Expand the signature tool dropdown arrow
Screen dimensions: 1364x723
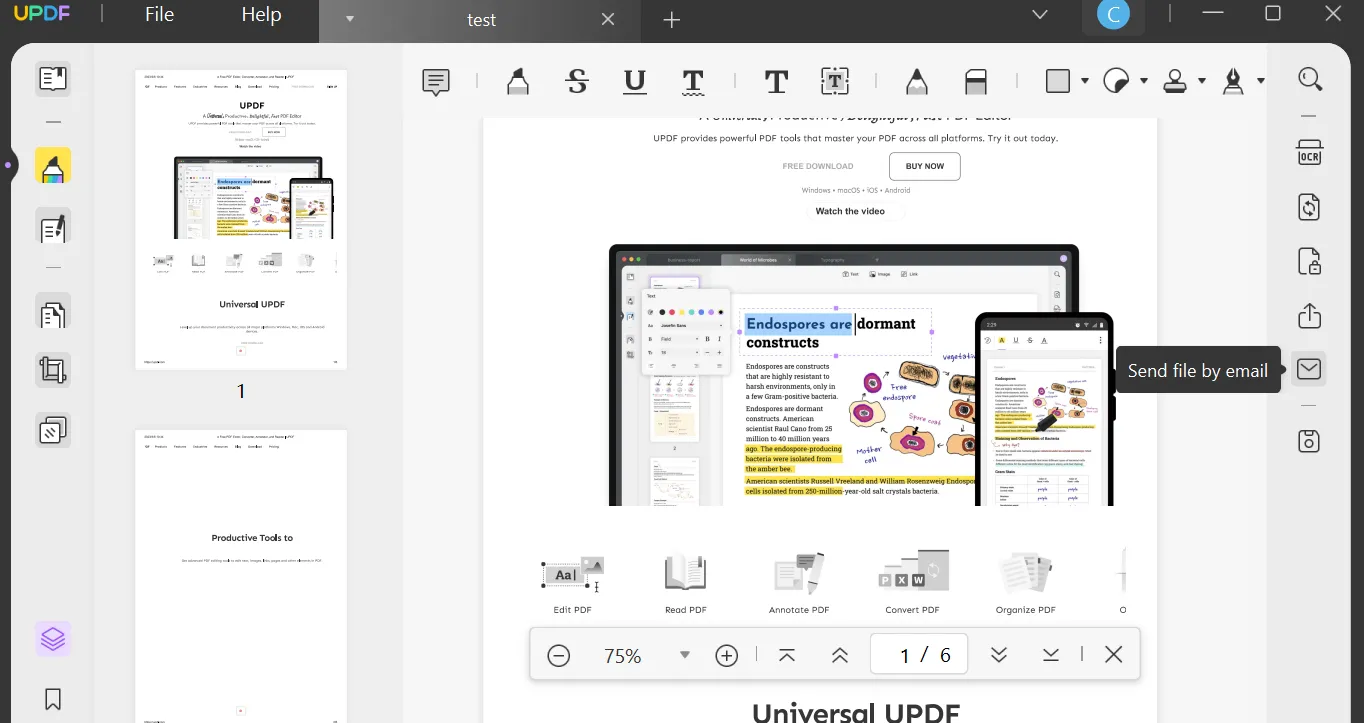[x=1260, y=81]
